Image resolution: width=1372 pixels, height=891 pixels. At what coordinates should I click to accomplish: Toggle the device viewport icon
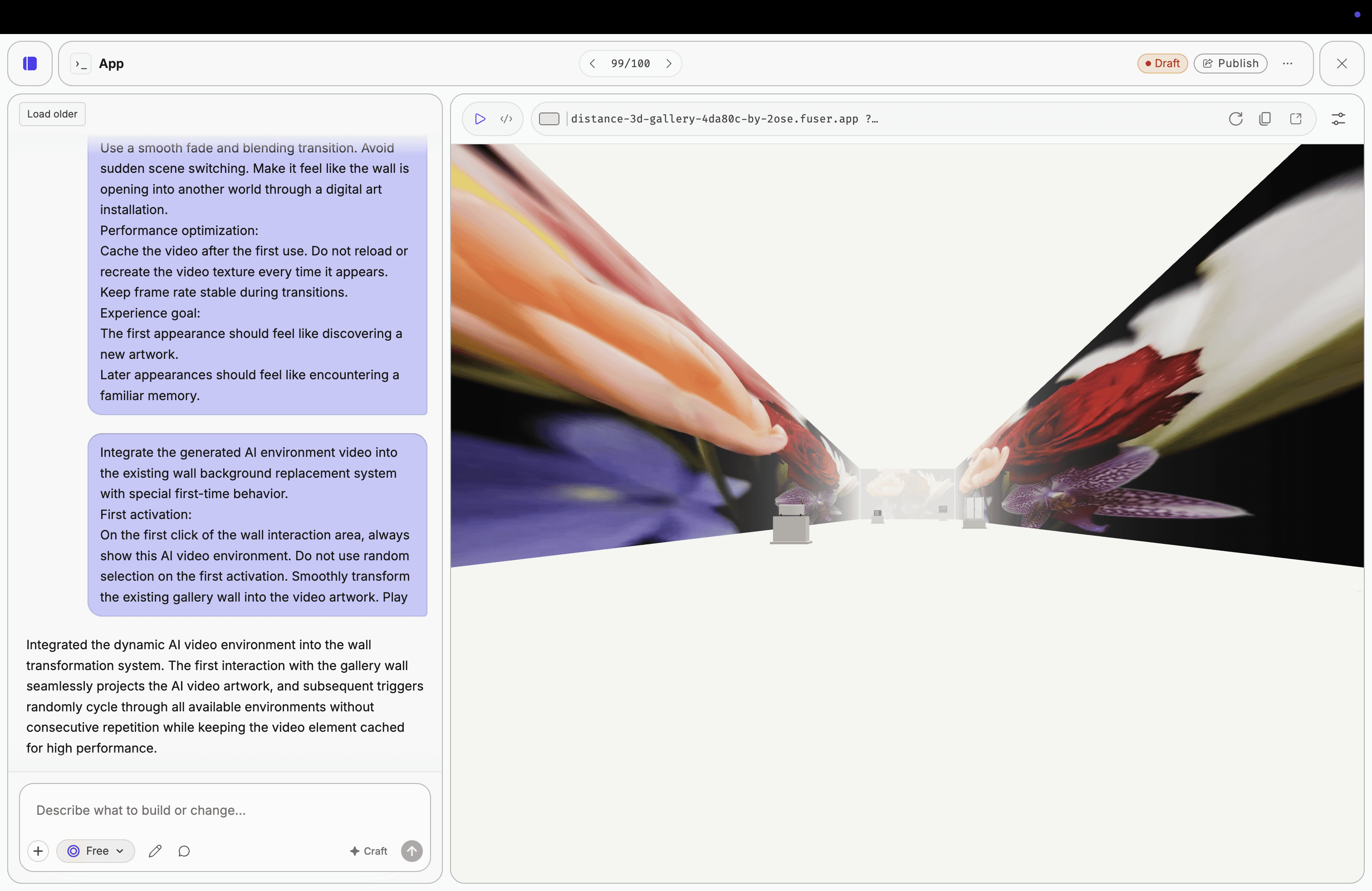[549, 119]
